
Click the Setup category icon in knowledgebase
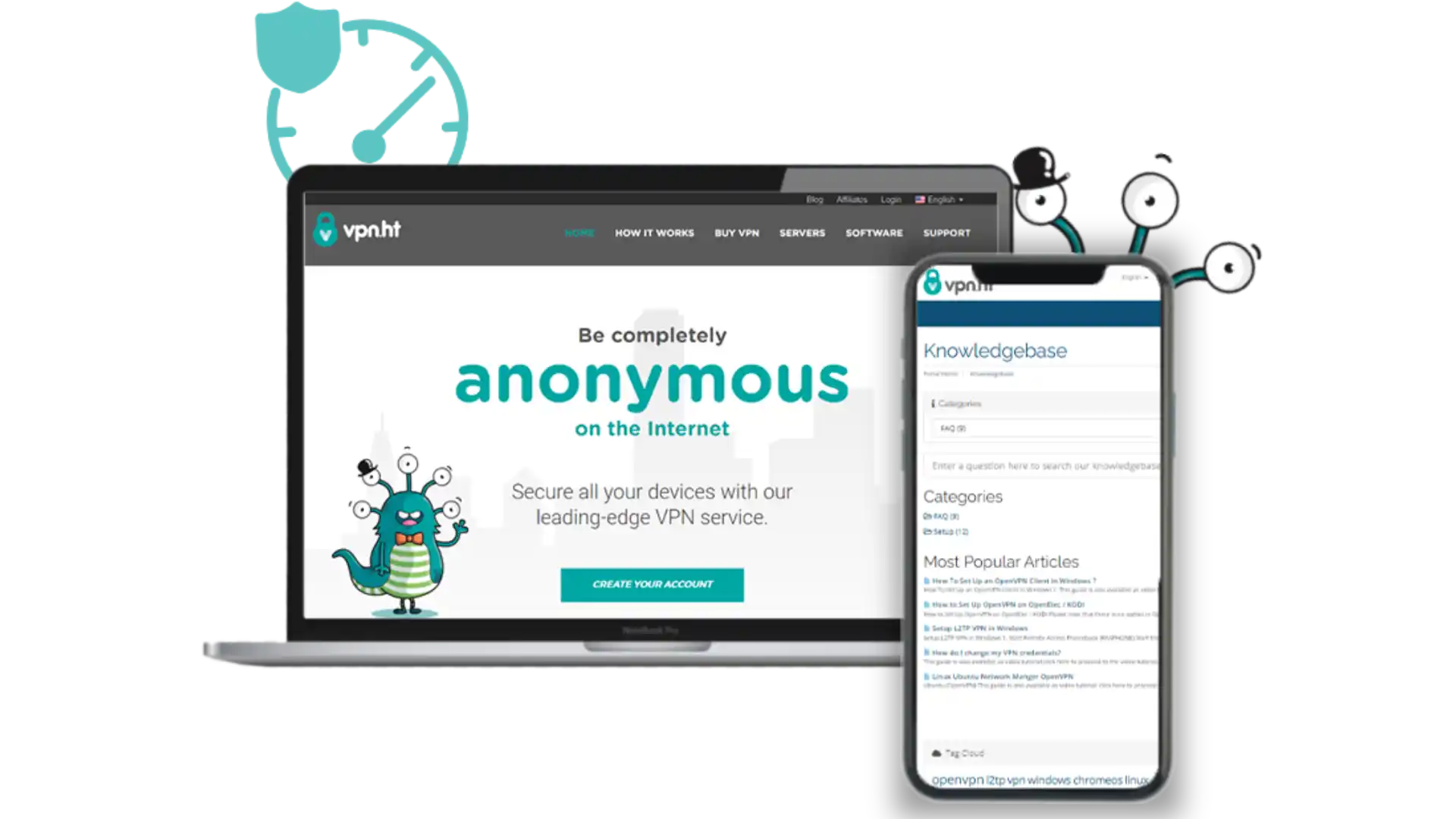[927, 531]
